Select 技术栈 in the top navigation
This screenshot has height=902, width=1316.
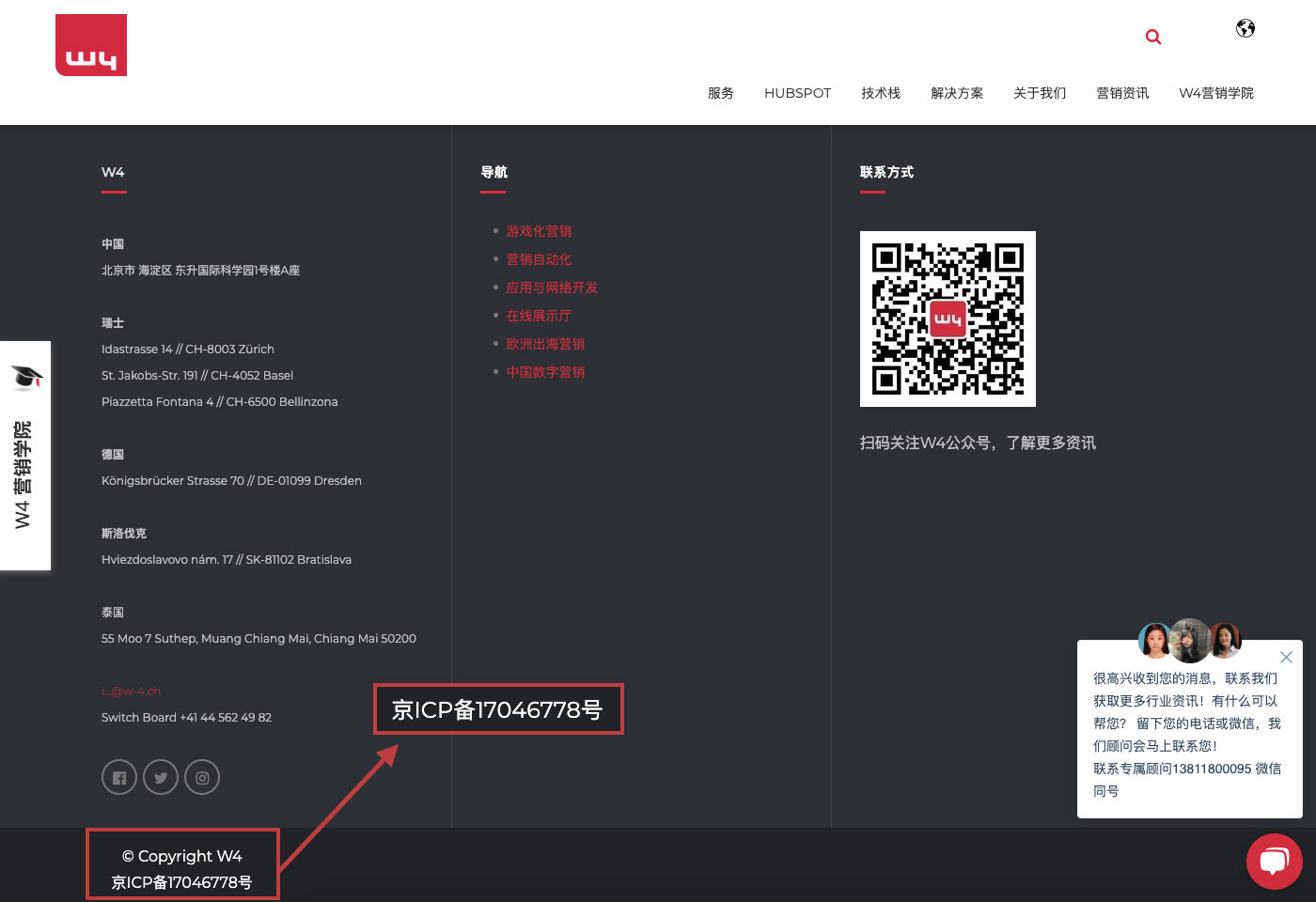tap(880, 93)
